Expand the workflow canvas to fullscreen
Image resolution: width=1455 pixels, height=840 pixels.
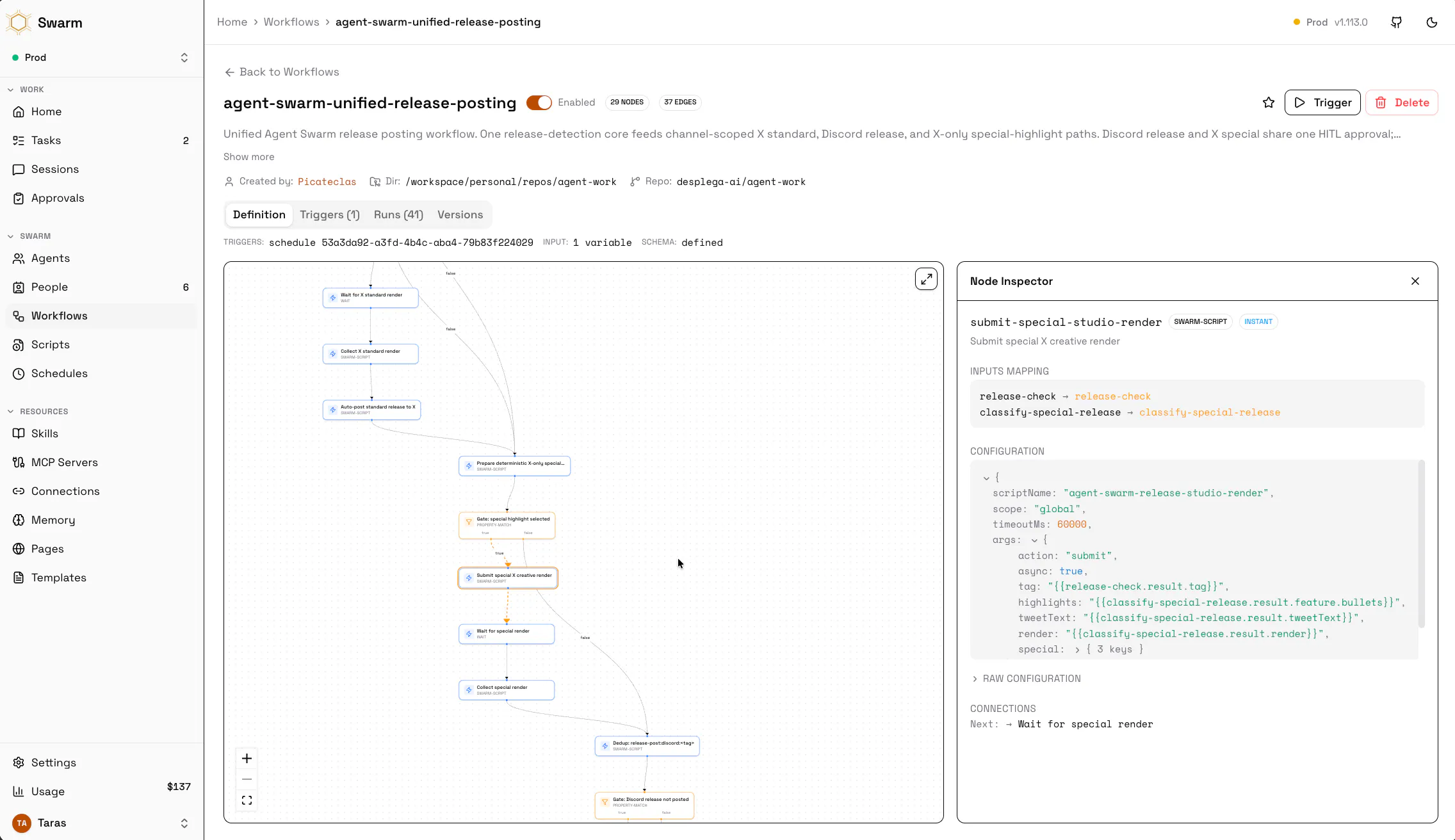click(926, 279)
